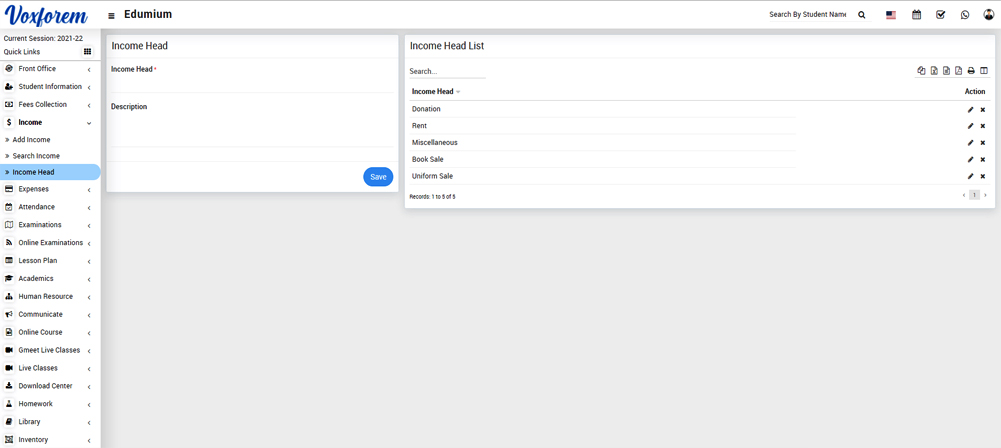
Task: Delete the Uniform Sale income head
Action: coord(983,177)
